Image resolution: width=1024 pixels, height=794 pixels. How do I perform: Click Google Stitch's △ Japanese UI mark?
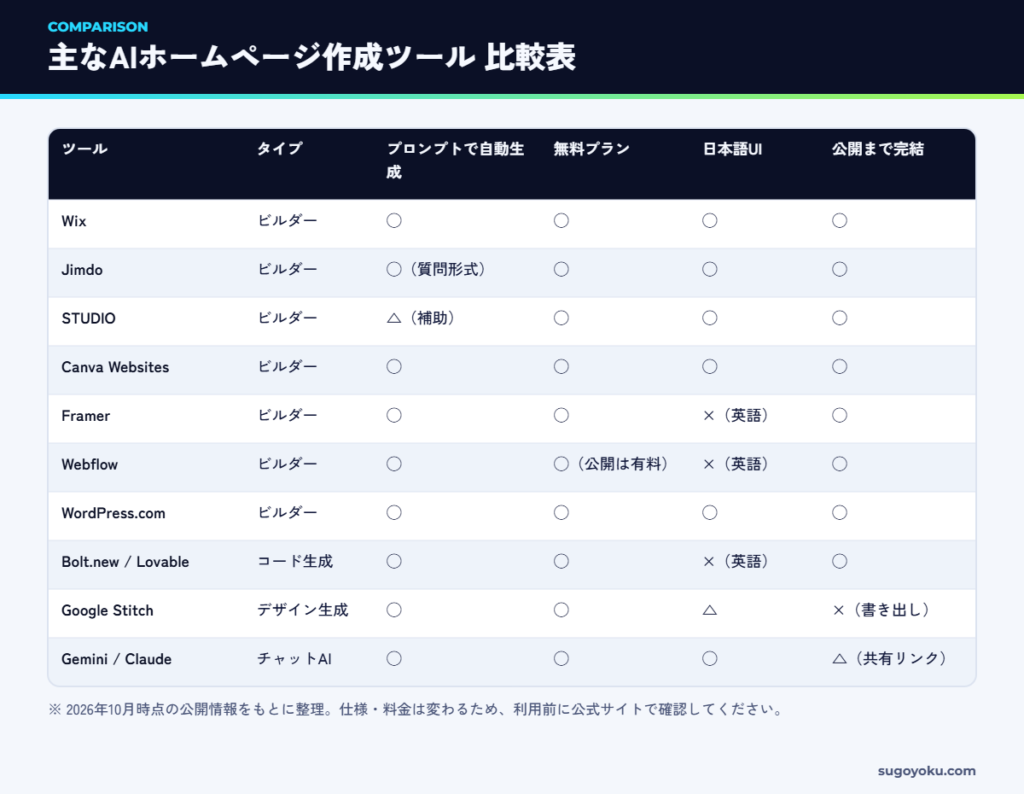tap(710, 611)
